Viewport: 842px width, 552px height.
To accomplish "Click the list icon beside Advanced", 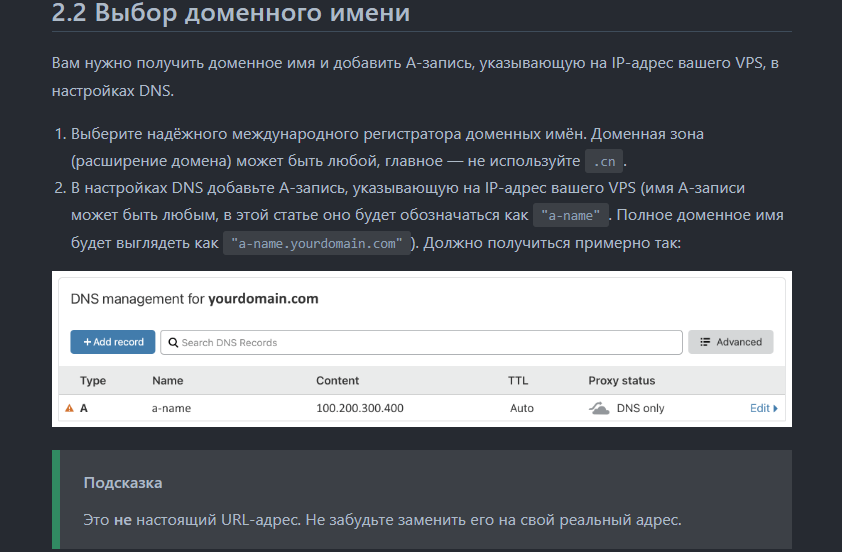I will (705, 342).
